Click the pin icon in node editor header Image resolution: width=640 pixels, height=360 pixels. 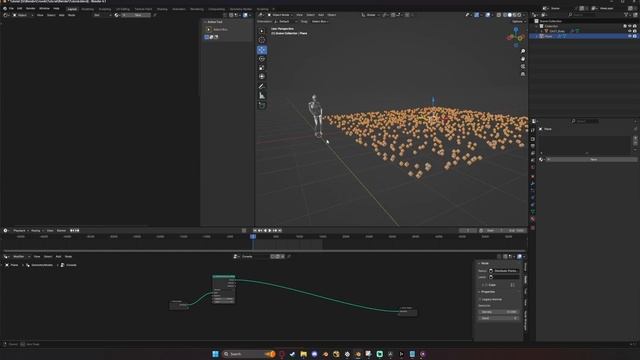(289, 256)
